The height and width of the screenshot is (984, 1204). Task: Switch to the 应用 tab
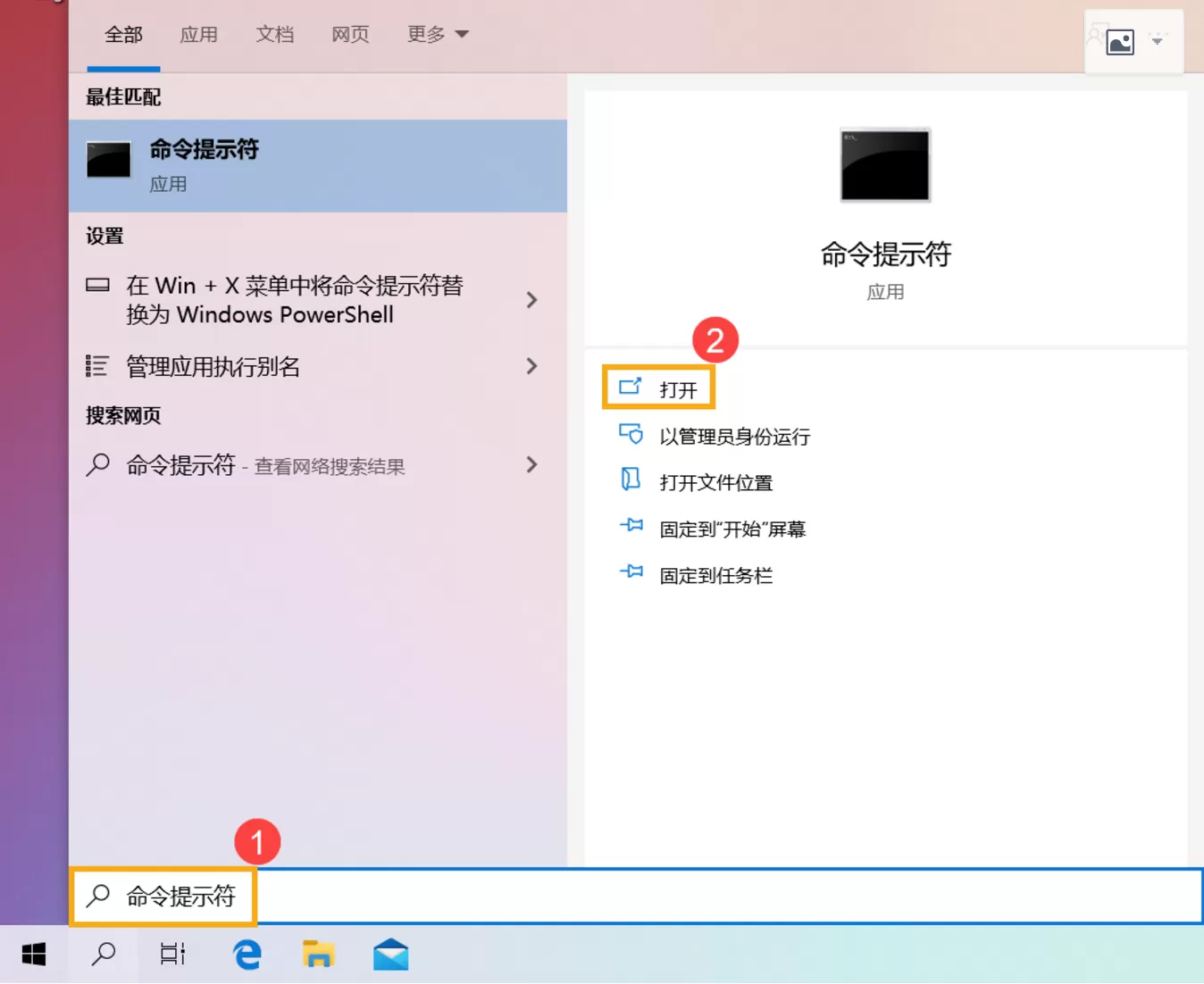[x=198, y=35]
